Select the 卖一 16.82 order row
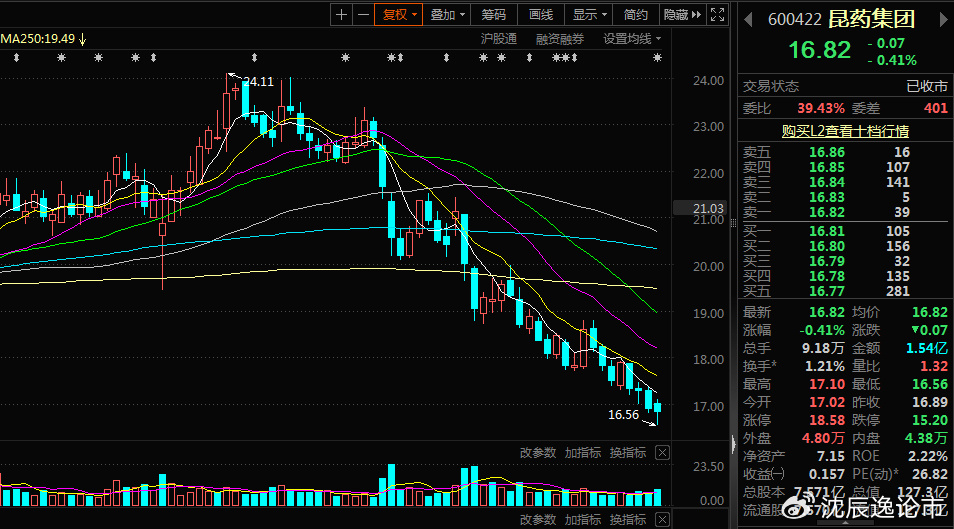This screenshot has height=529, width=954. tap(845, 212)
